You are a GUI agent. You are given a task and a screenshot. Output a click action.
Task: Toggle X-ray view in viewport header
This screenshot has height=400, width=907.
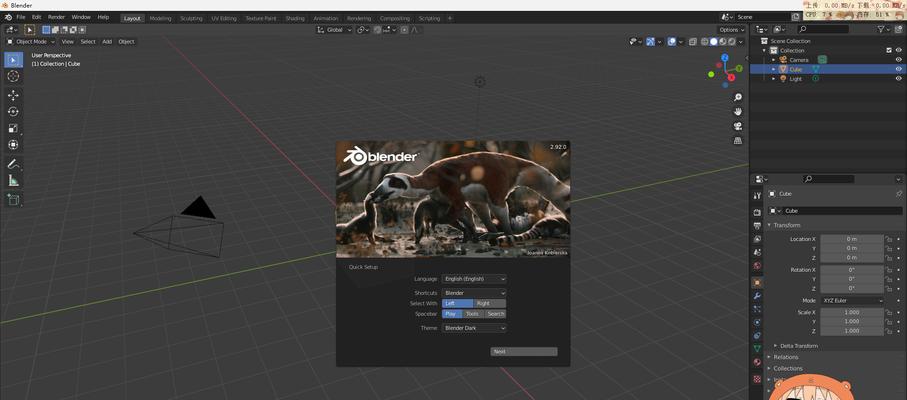point(692,42)
